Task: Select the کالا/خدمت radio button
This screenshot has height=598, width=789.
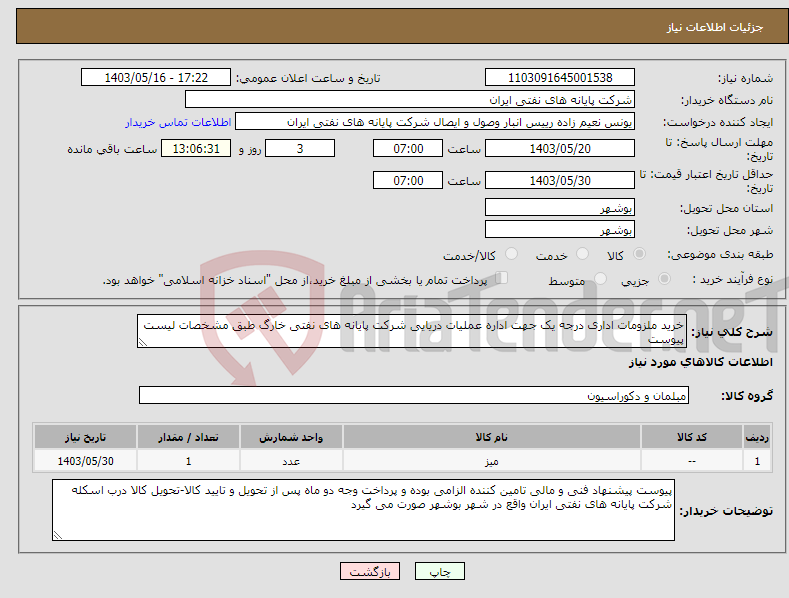Action: tap(511, 254)
